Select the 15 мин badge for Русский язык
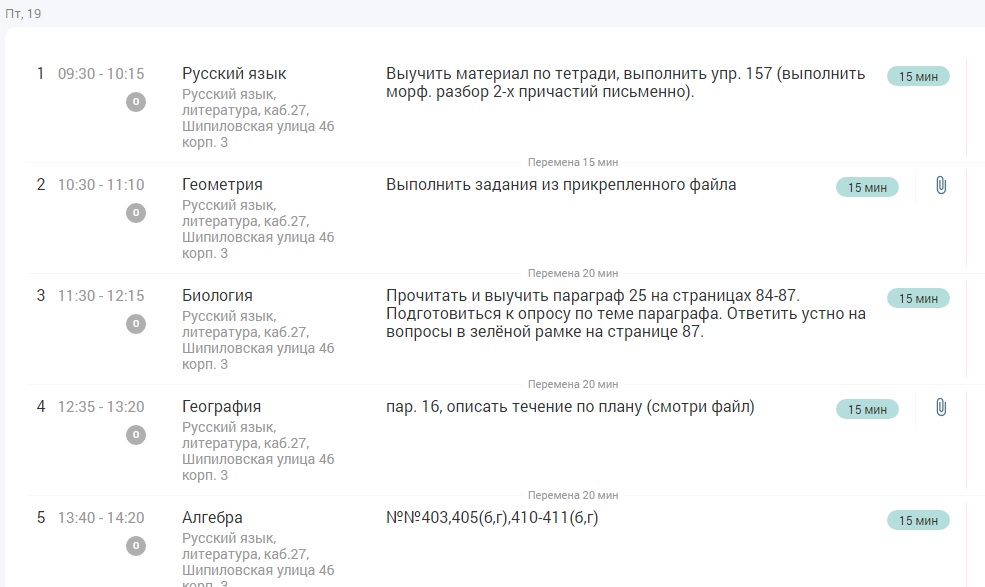Viewport: 985px width, 587px height. (x=917, y=76)
